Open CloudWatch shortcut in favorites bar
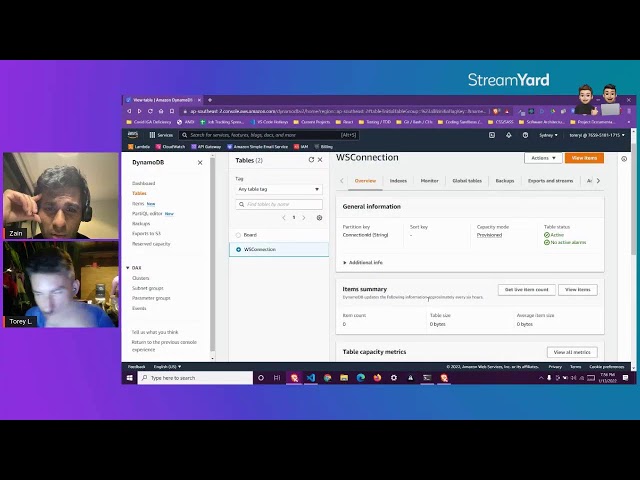Viewport: 640px width, 480px height. [x=171, y=147]
